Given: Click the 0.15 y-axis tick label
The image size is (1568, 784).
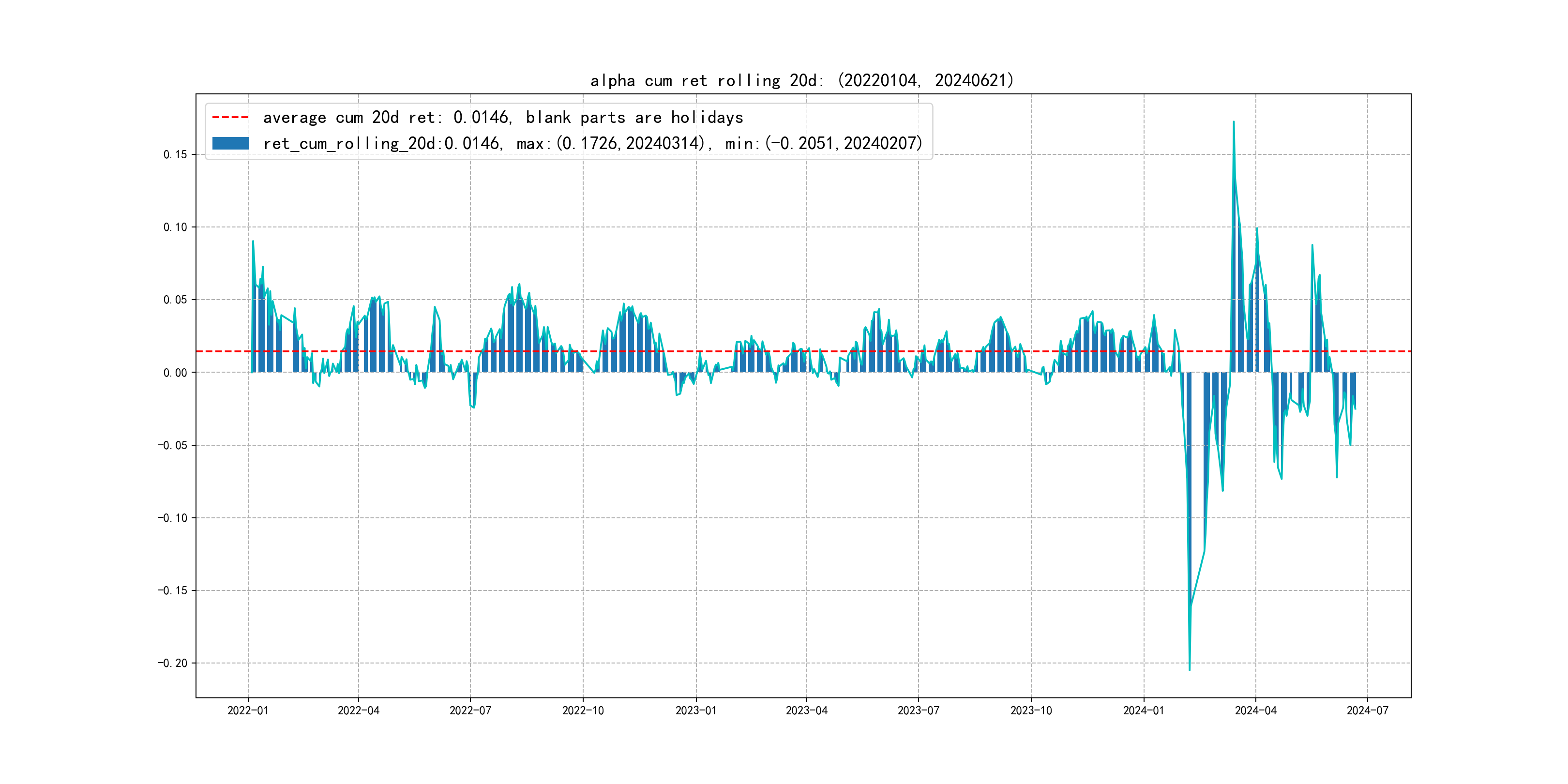Looking at the screenshot, I should tap(175, 154).
